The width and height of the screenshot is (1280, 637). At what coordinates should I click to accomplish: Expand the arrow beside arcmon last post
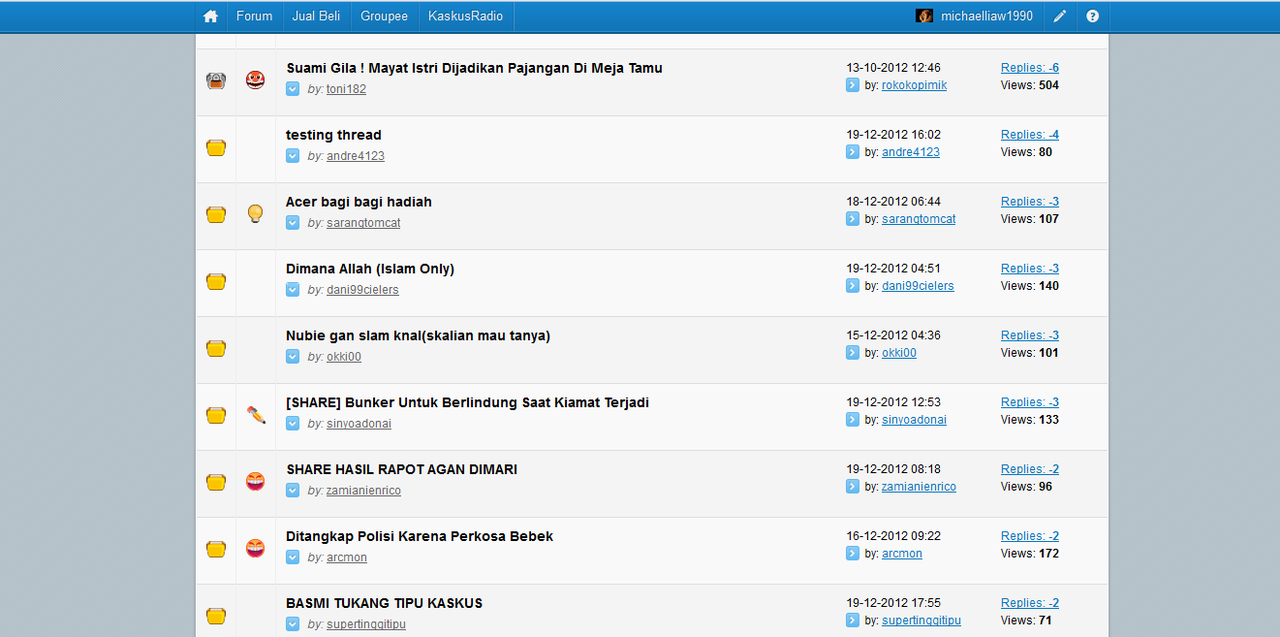pos(852,553)
